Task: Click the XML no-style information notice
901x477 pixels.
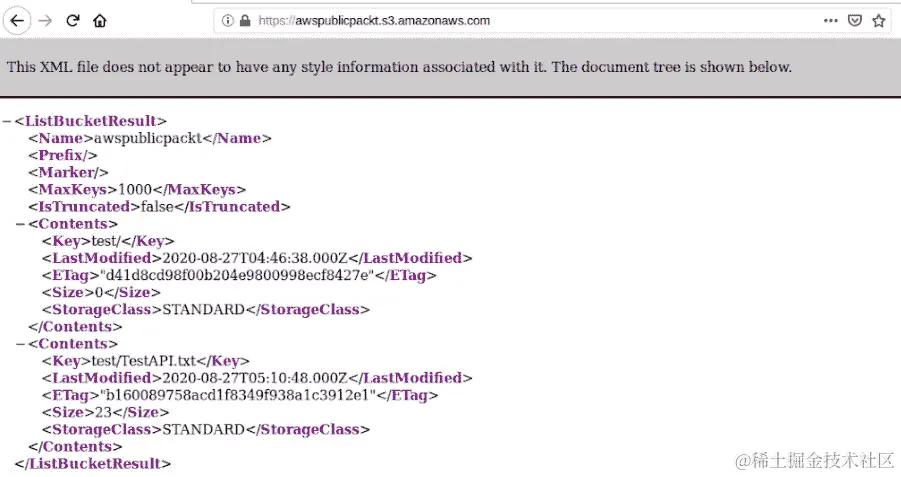Action: click(x=399, y=67)
